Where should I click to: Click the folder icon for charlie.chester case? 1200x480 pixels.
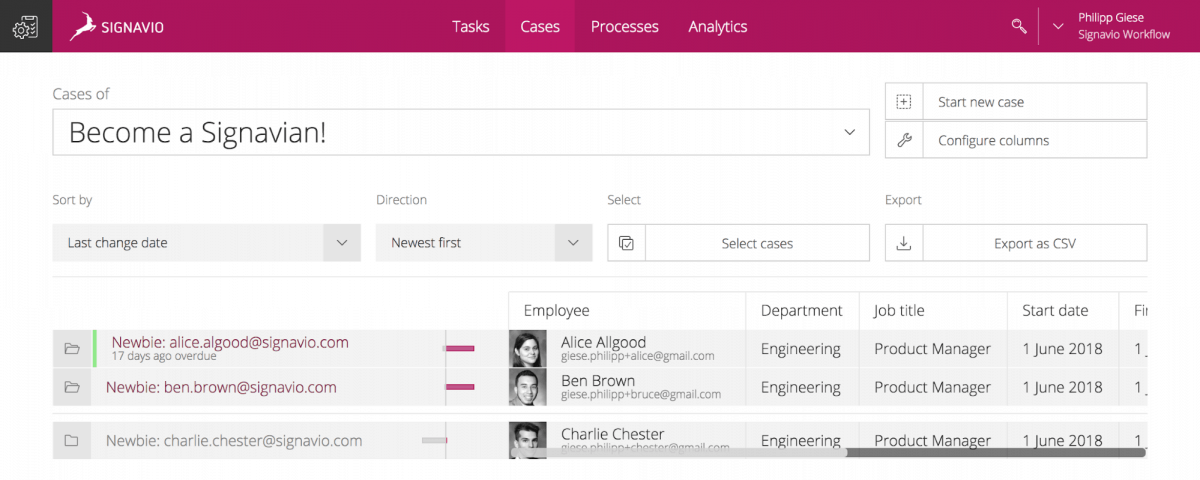click(72, 441)
